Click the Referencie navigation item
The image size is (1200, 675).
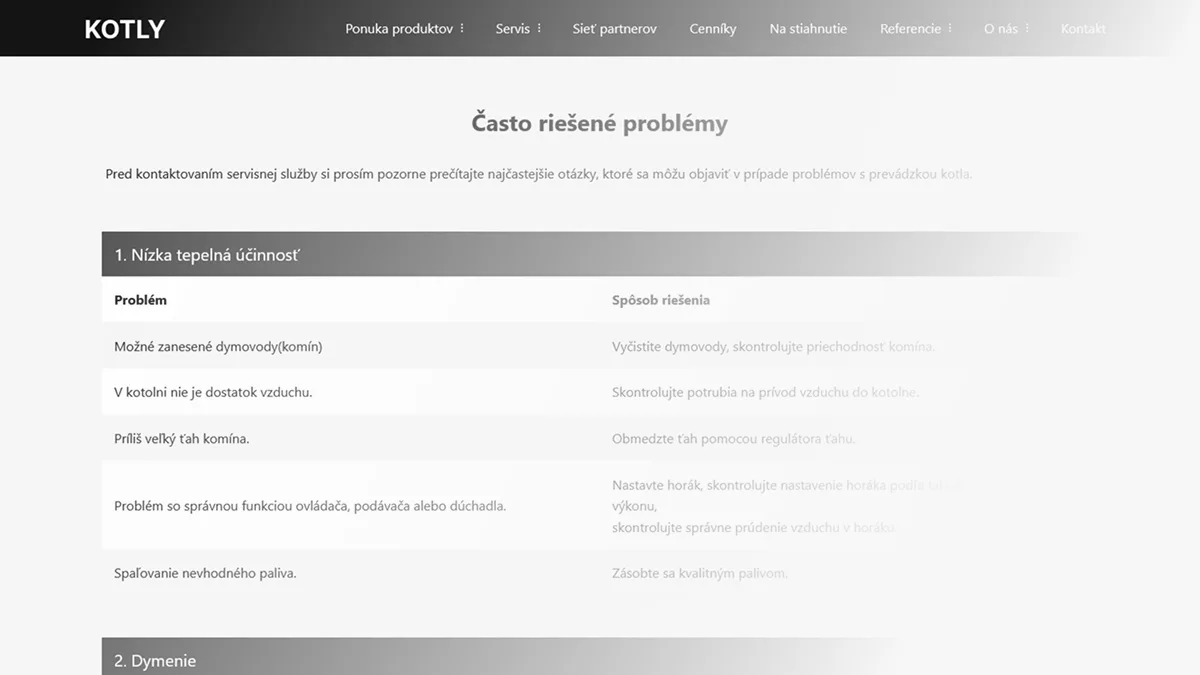[x=909, y=29]
